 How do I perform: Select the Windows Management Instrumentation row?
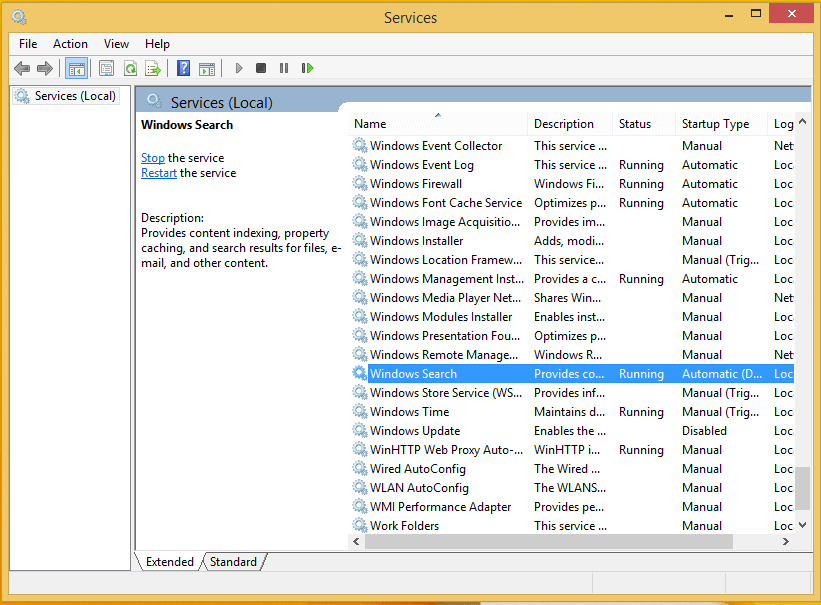click(572, 279)
